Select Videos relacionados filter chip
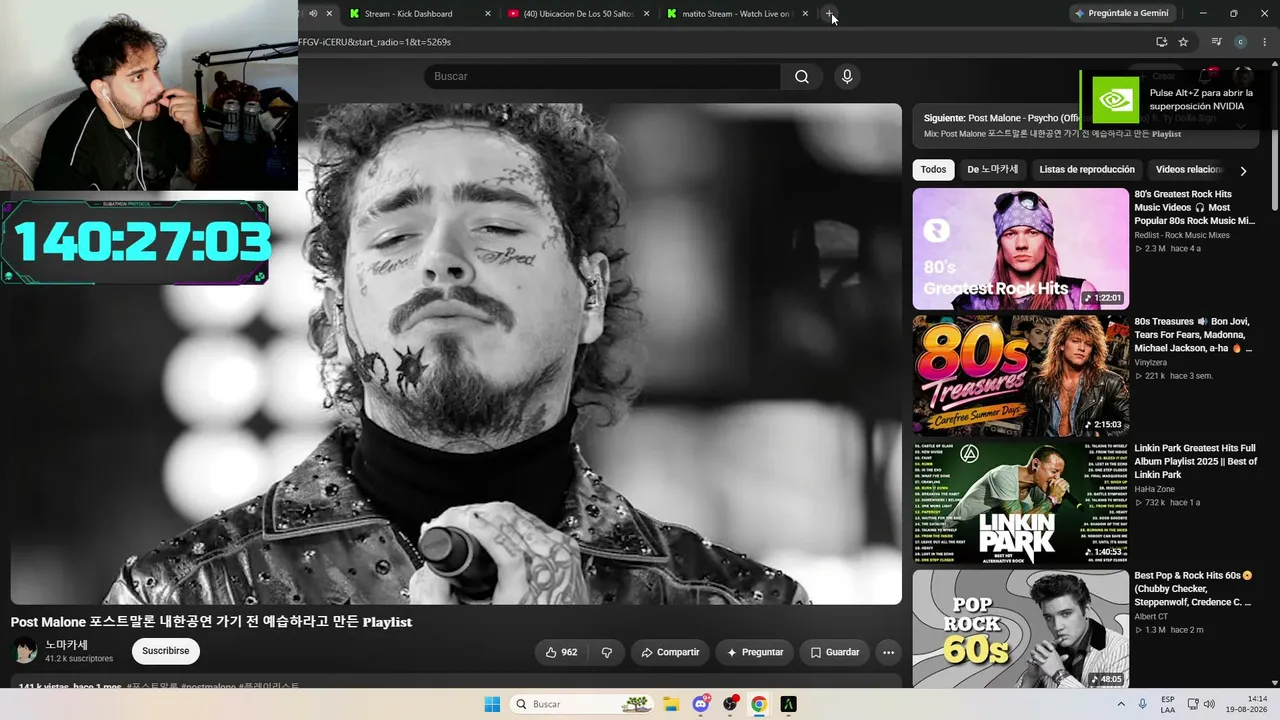 [1189, 170]
